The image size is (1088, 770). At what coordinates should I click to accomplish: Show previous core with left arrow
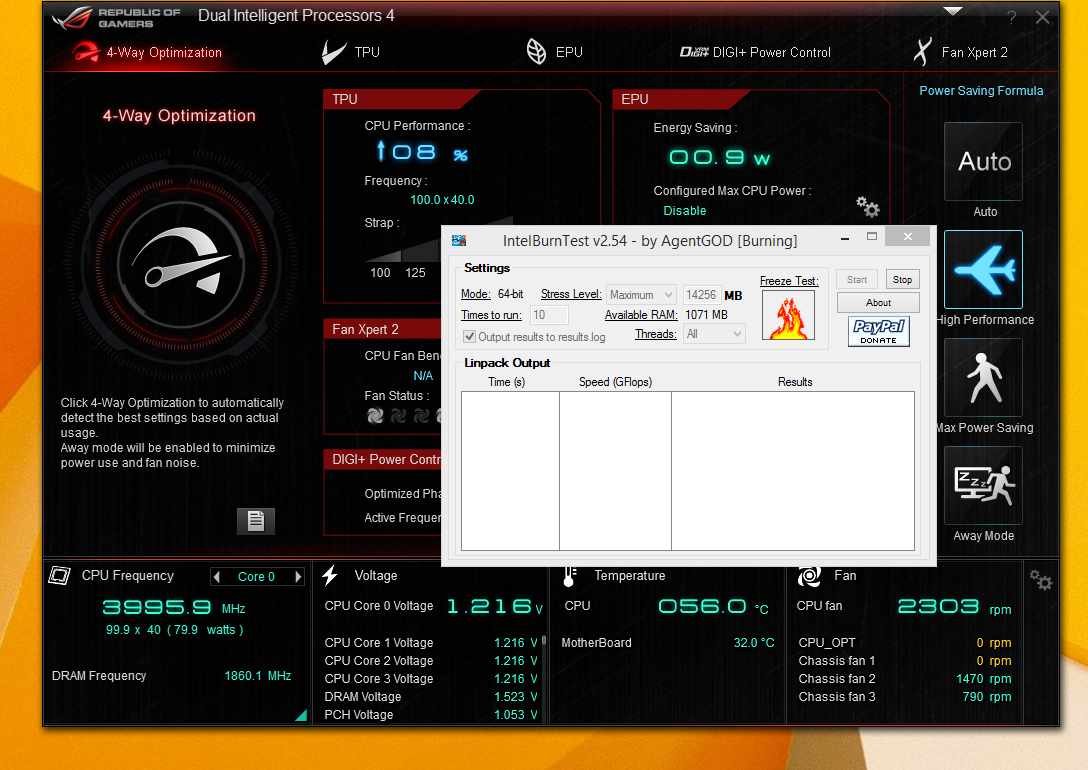click(x=217, y=576)
